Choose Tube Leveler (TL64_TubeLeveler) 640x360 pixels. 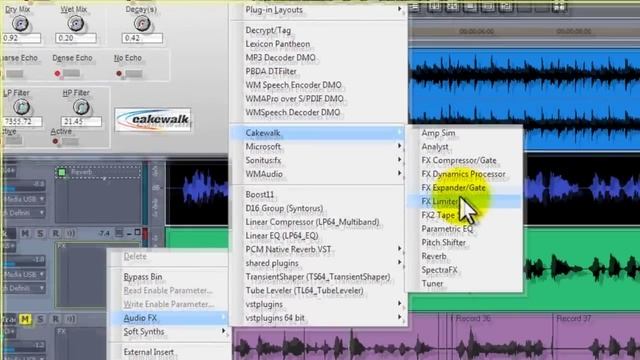pyautogui.click(x=319, y=290)
